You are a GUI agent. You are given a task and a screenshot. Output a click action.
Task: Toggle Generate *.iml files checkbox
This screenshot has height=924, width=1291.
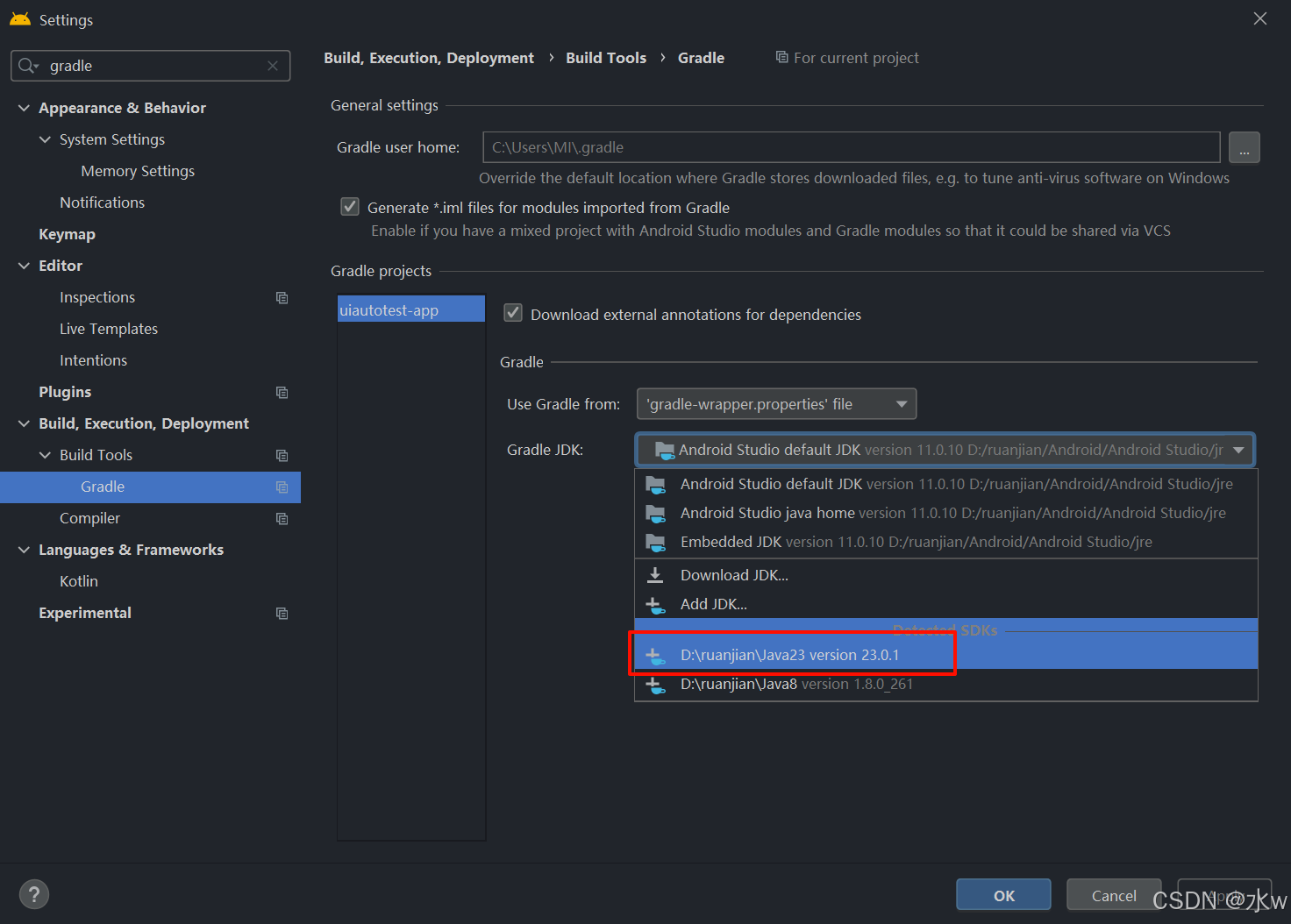[350, 207]
